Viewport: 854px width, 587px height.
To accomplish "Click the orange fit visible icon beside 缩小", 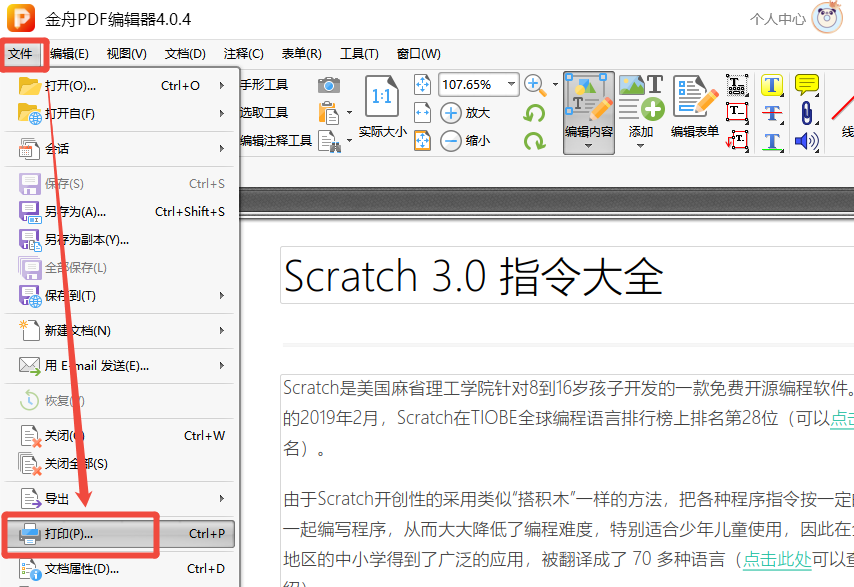I will (423, 140).
